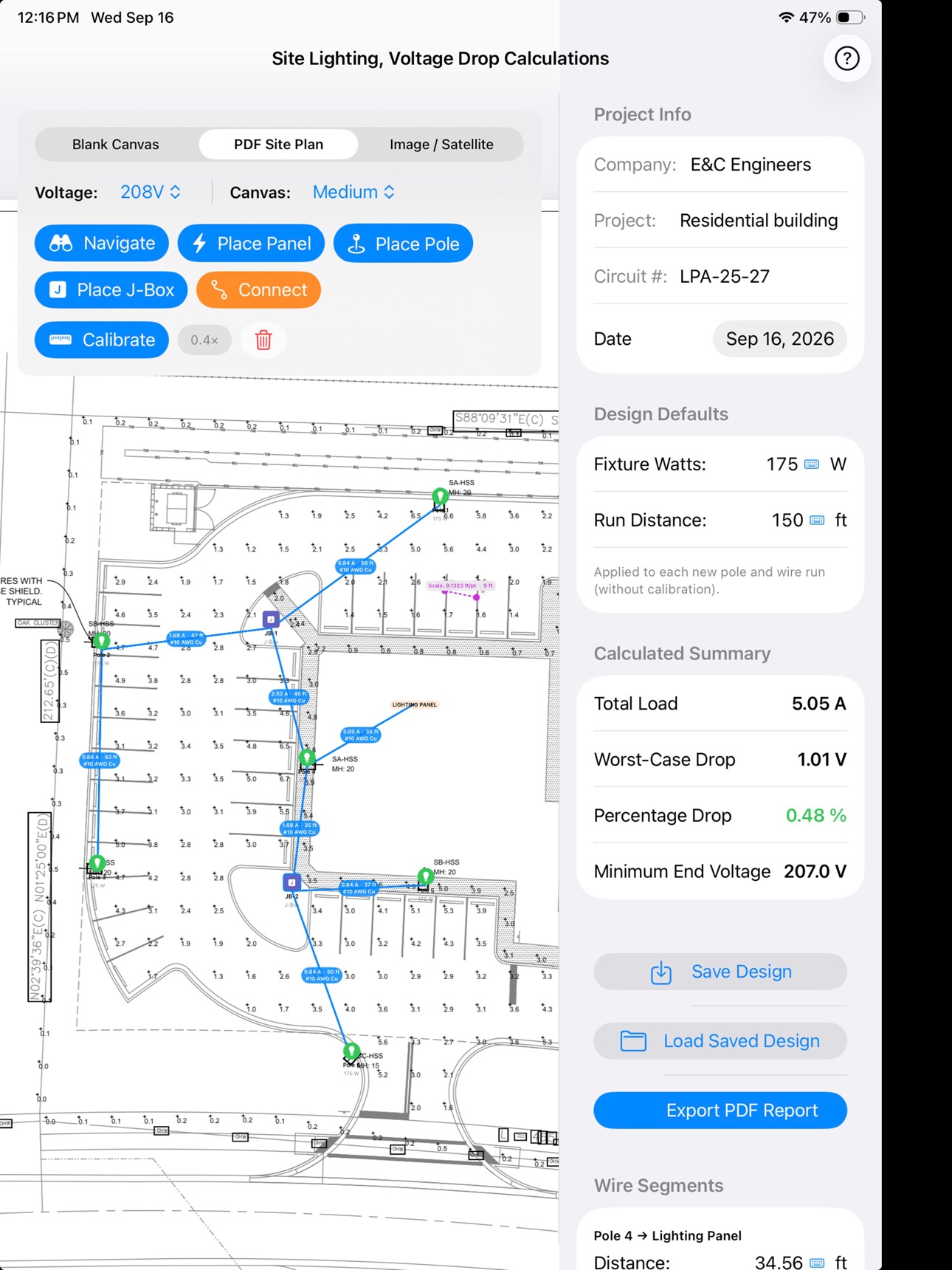This screenshot has height=1270, width=952.
Task: Tap the battery status icon
Action: pos(850,18)
